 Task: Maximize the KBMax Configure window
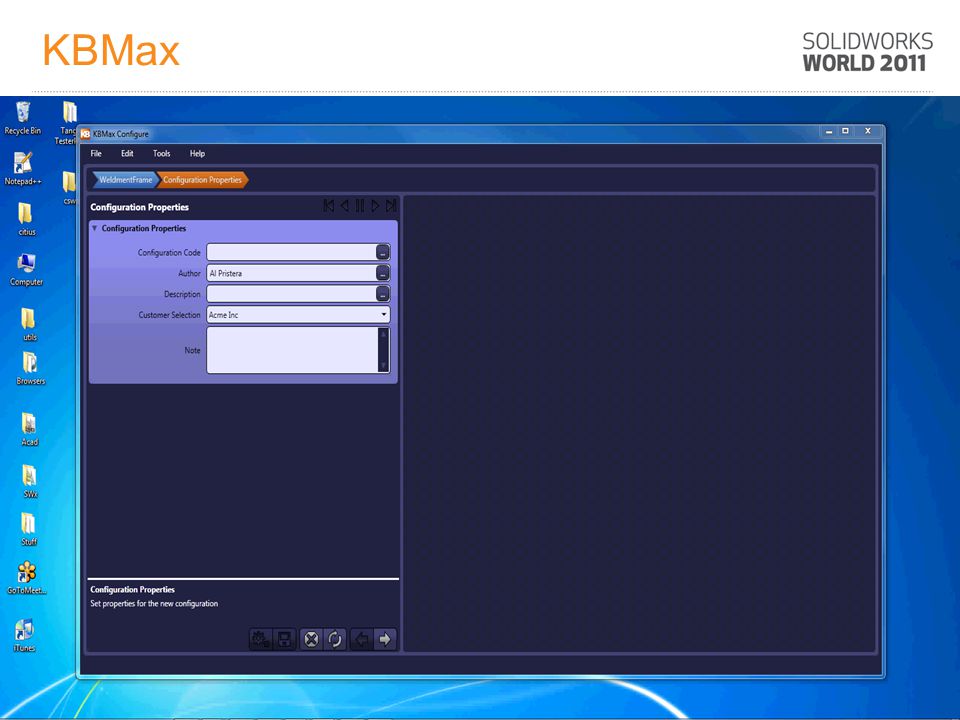click(x=846, y=132)
